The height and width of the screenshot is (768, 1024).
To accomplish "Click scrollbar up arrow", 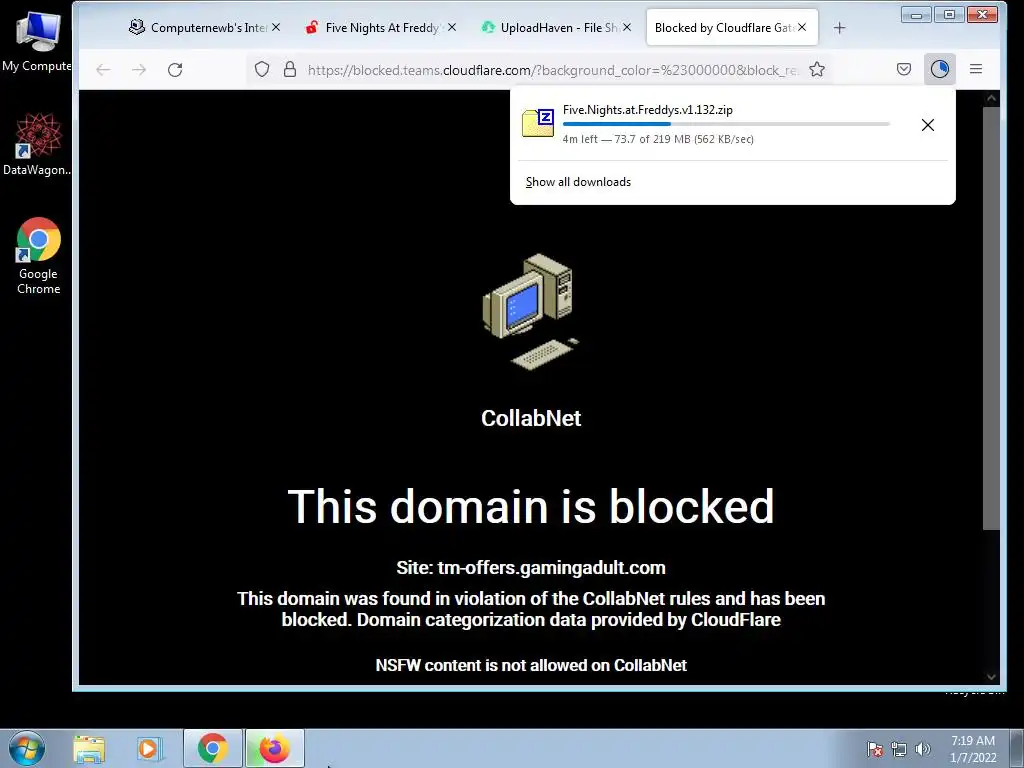I will pos(991,99).
